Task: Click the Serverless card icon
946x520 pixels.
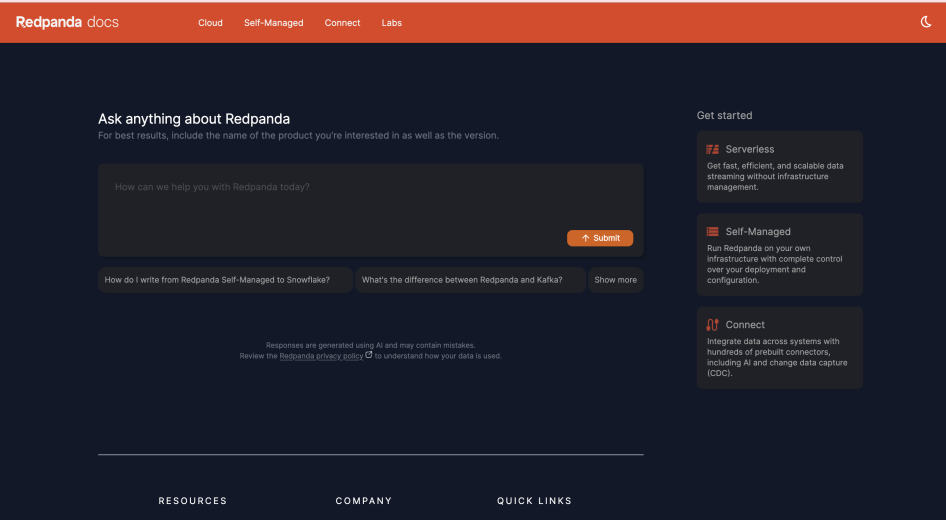Action: tap(713, 149)
